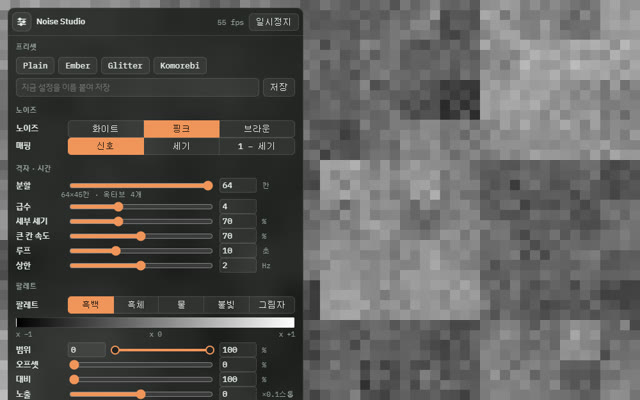Click the 루프 slider handle
This screenshot has height=400, width=640.
click(116, 251)
